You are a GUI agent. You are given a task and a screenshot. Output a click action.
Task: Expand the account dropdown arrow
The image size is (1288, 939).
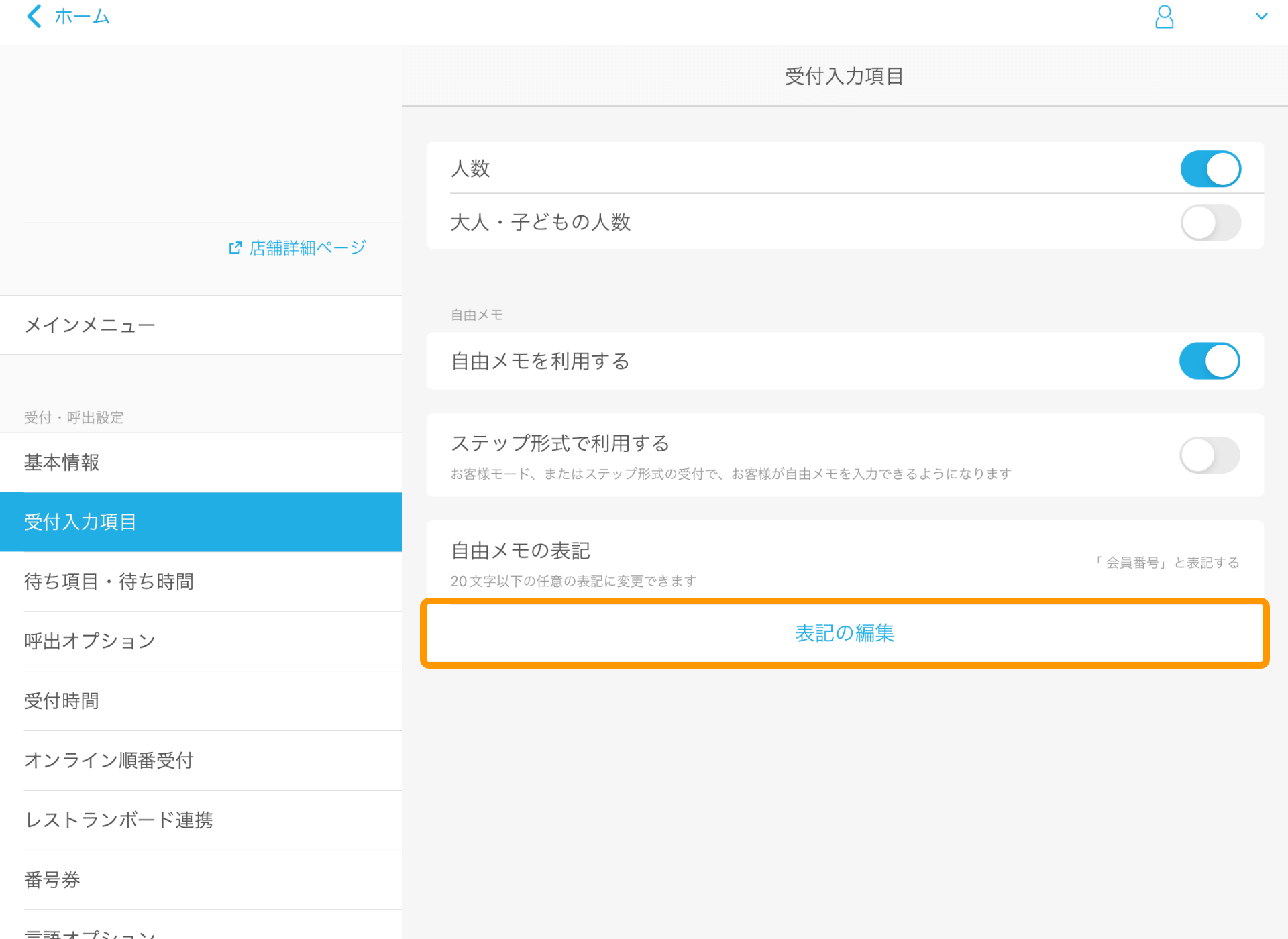[1261, 16]
